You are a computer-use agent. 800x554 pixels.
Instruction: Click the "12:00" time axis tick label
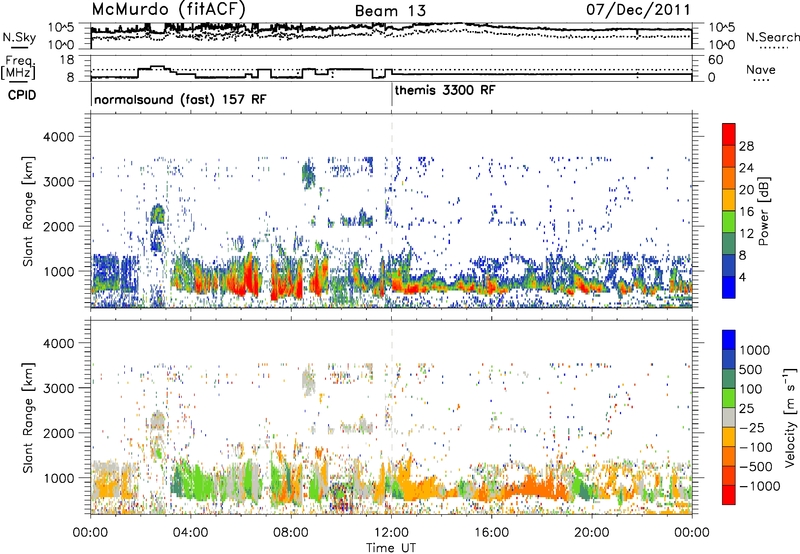[x=391, y=533]
